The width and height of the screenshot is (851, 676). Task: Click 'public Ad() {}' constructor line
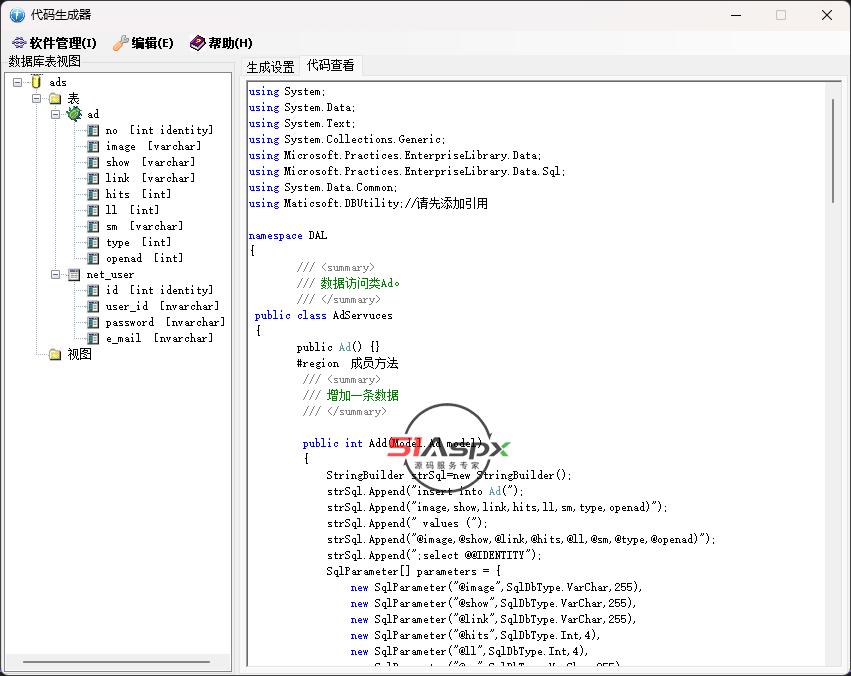(338, 347)
